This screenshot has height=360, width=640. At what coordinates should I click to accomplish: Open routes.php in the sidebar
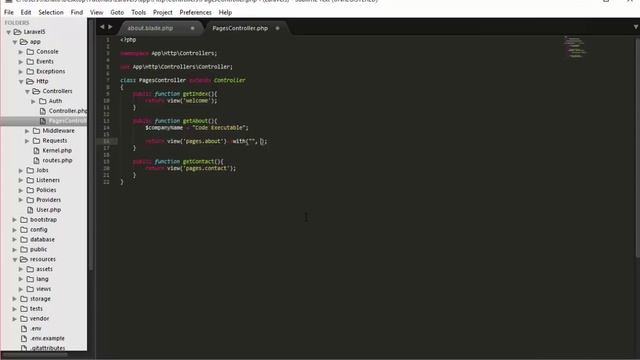click(57, 160)
